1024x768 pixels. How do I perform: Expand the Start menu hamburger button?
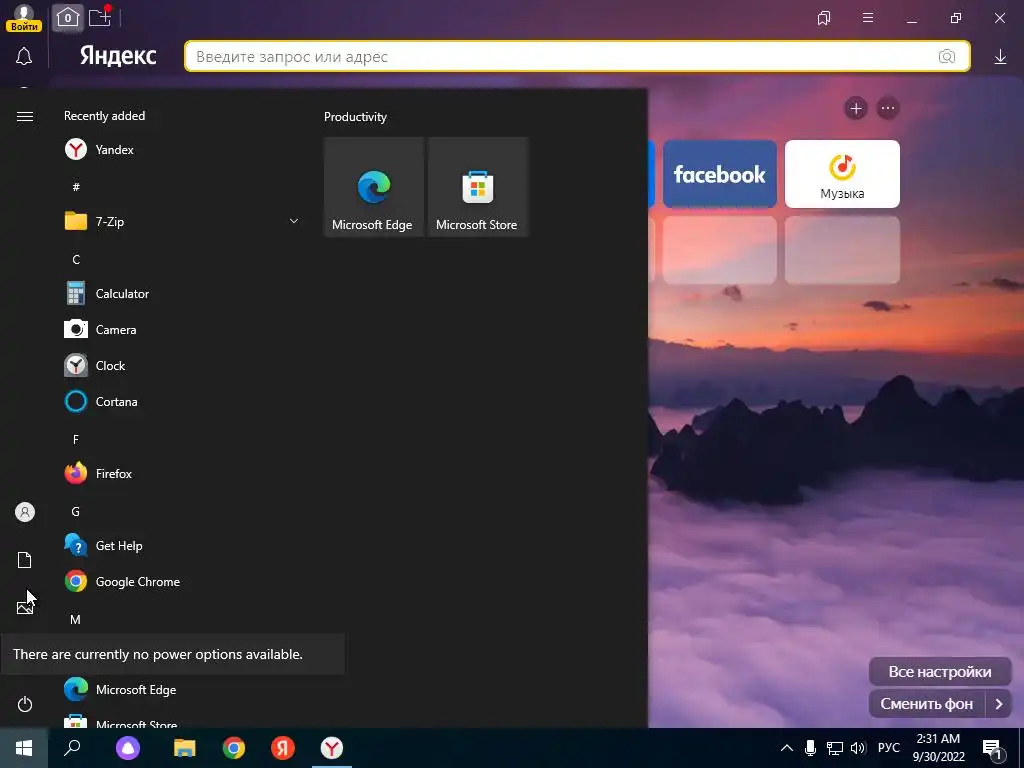tap(25, 116)
